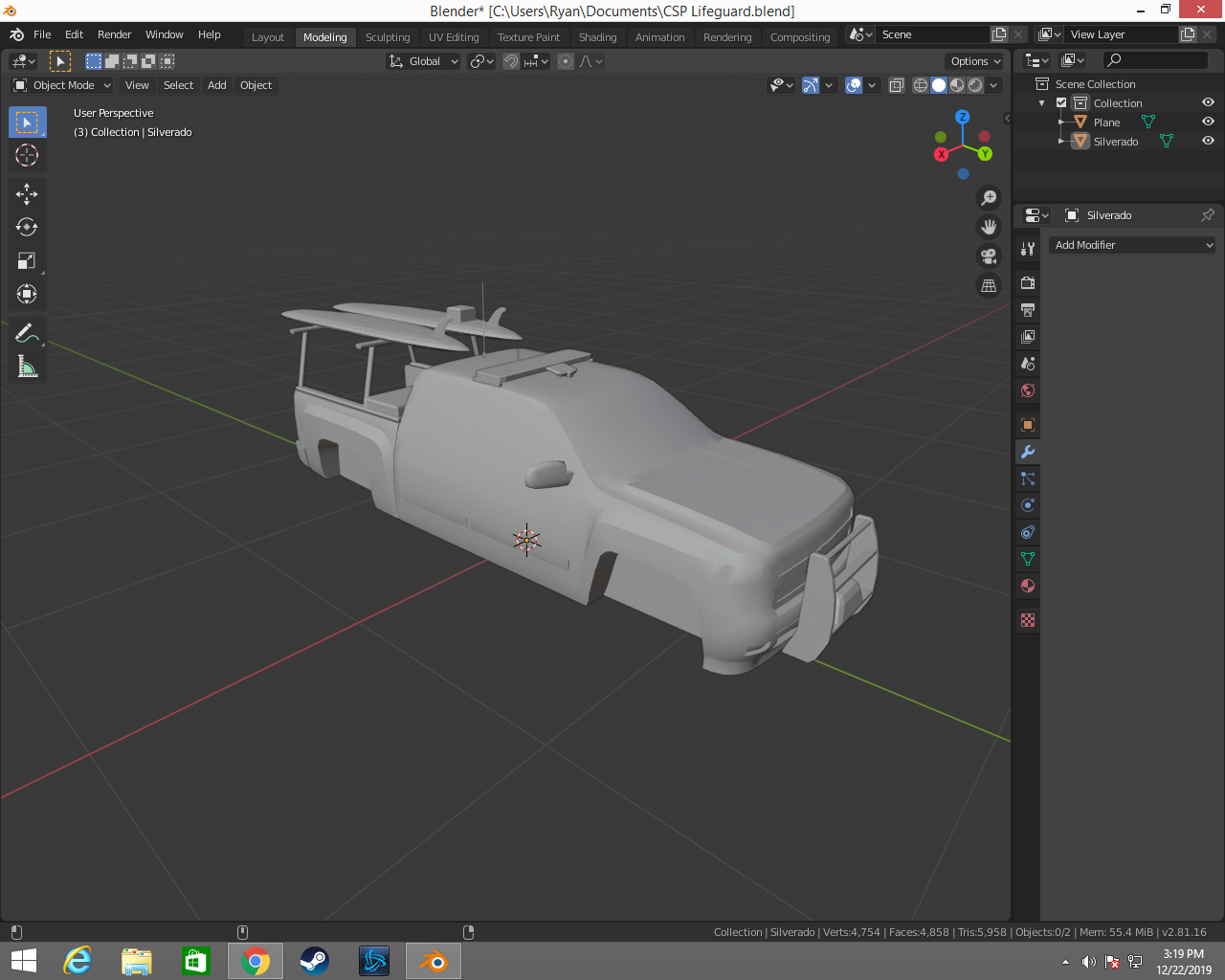Viewport: 1225px width, 980px height.
Task: Open the editor type dropdown
Action: point(23,61)
